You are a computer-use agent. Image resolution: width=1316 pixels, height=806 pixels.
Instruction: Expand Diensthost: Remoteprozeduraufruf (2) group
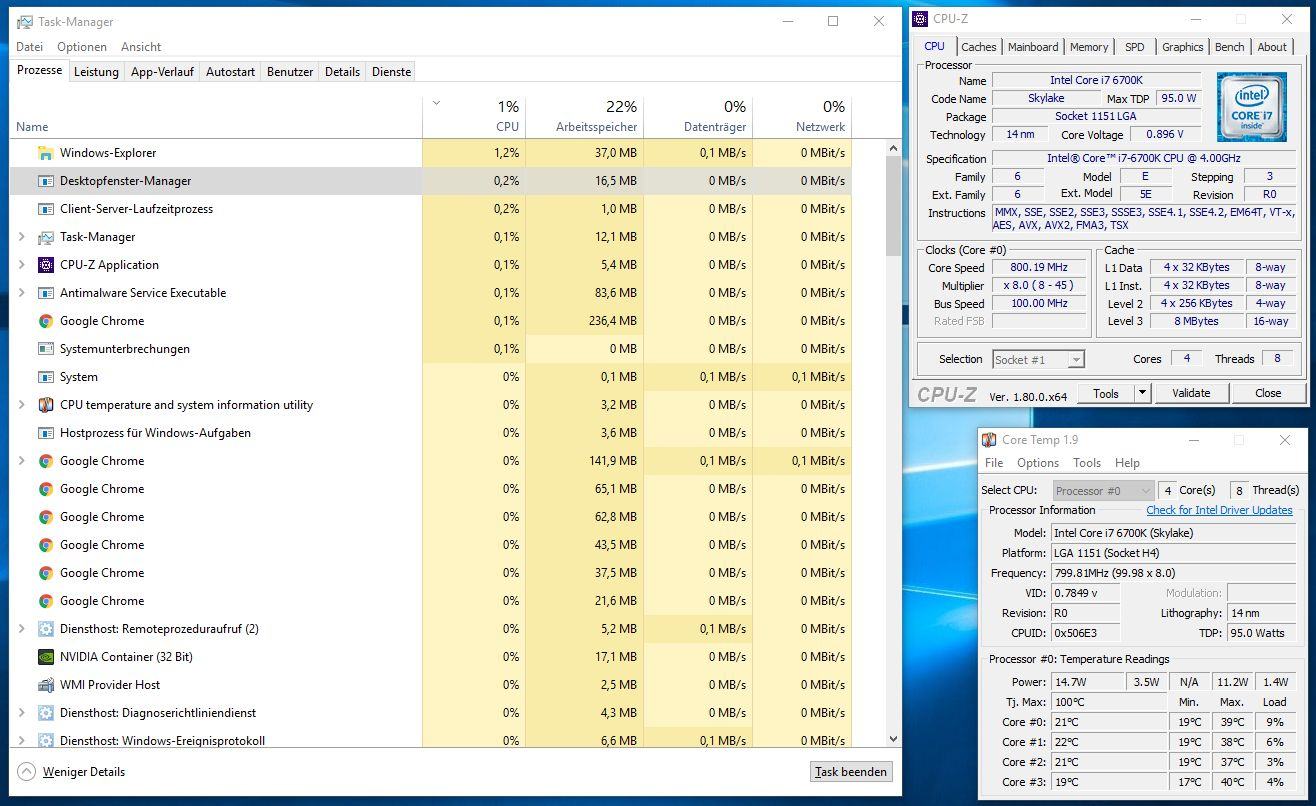(22, 629)
